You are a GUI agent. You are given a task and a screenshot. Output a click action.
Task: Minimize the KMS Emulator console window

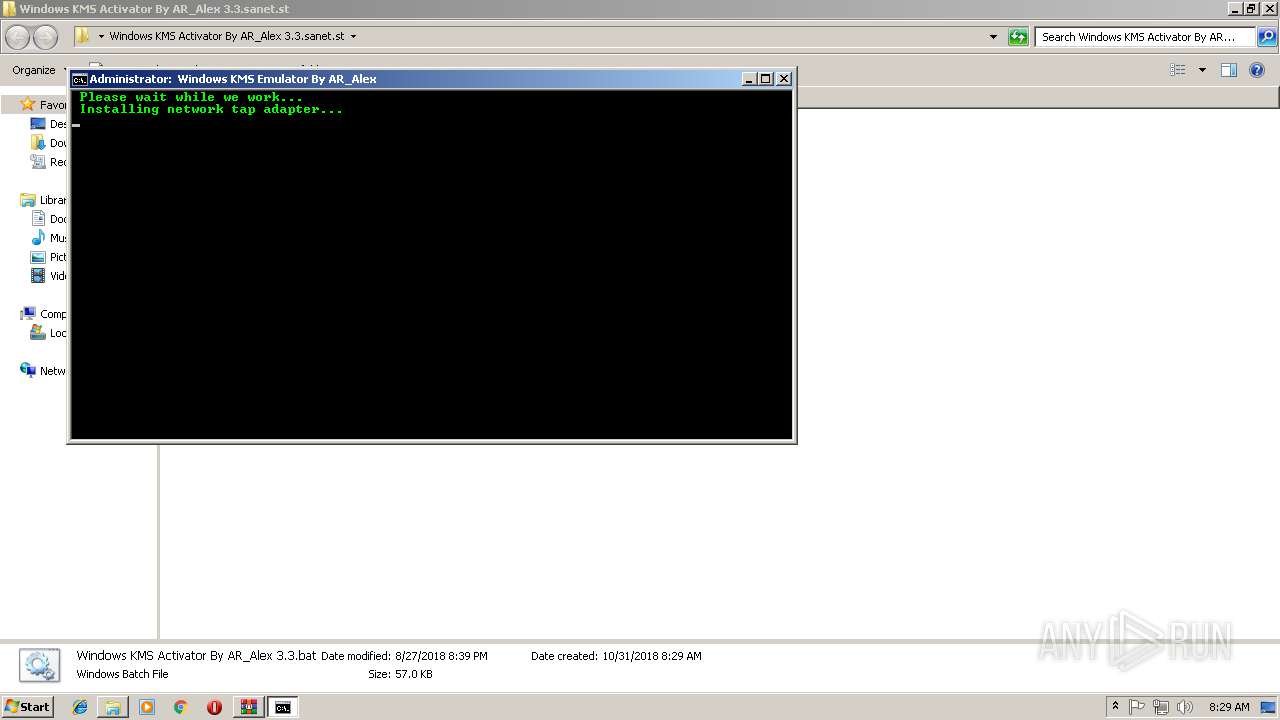tap(749, 79)
